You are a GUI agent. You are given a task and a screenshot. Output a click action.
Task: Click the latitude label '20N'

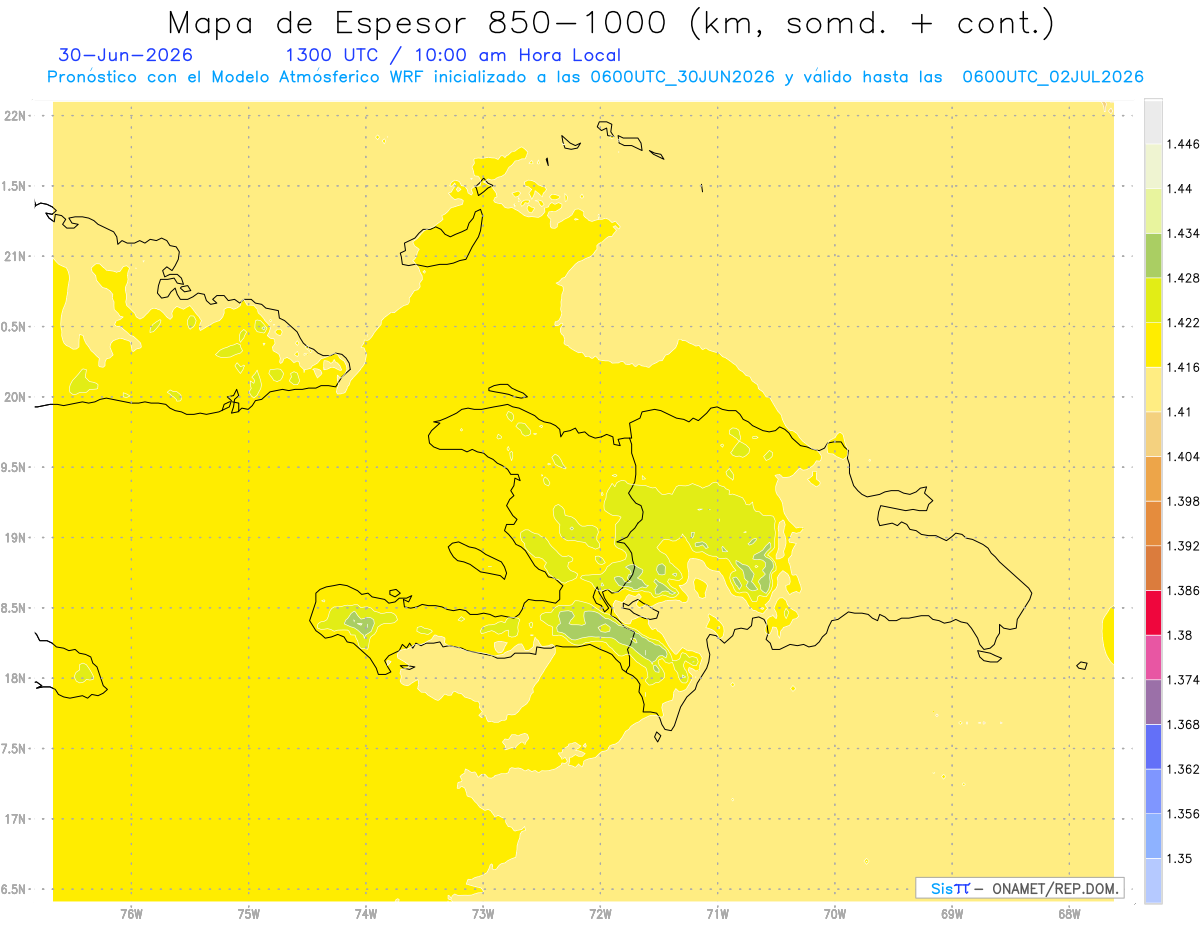coord(15,397)
